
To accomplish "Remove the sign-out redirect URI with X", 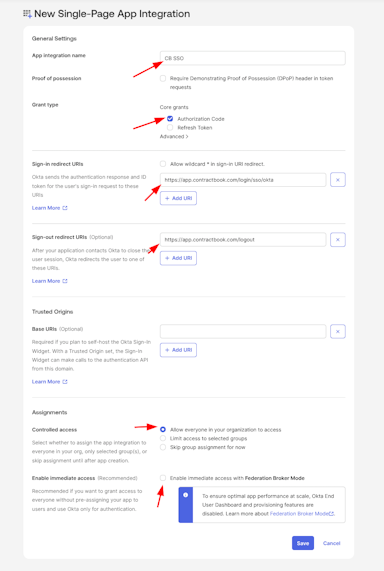I will coord(338,240).
